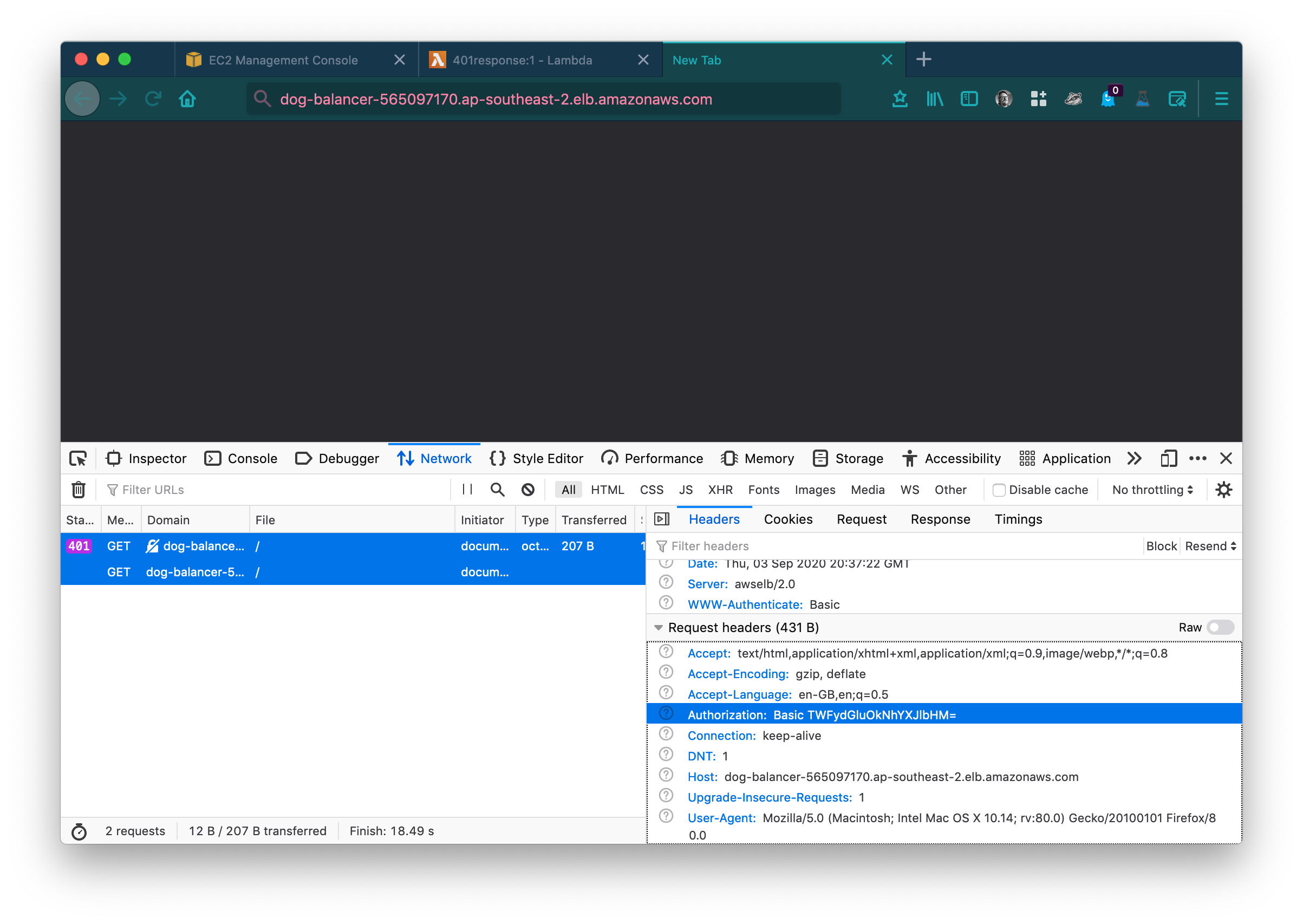1303x924 pixels.
Task: Click the Firefox home button
Action: pyautogui.click(x=187, y=99)
